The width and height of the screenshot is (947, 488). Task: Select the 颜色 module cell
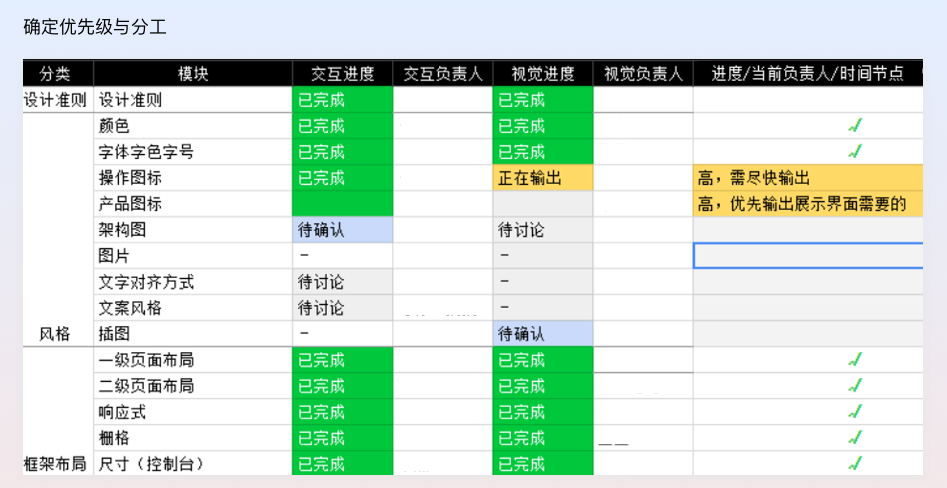coord(193,126)
